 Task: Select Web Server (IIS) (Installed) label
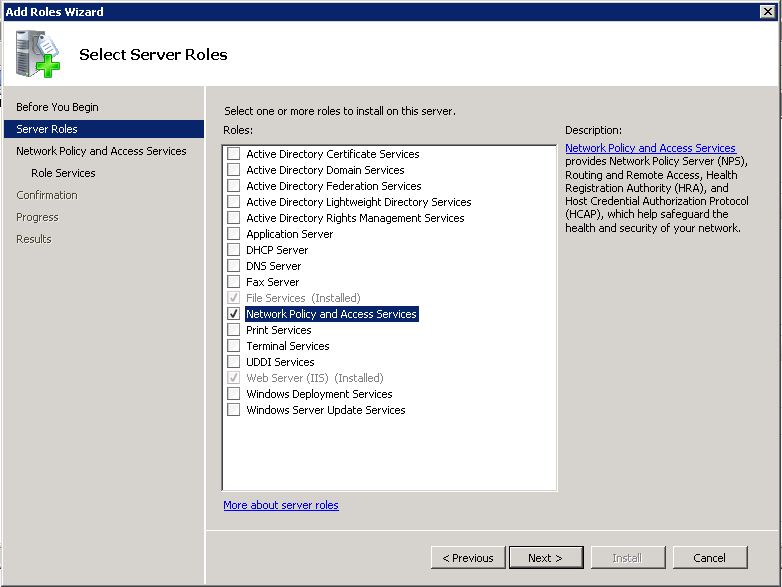click(x=315, y=378)
